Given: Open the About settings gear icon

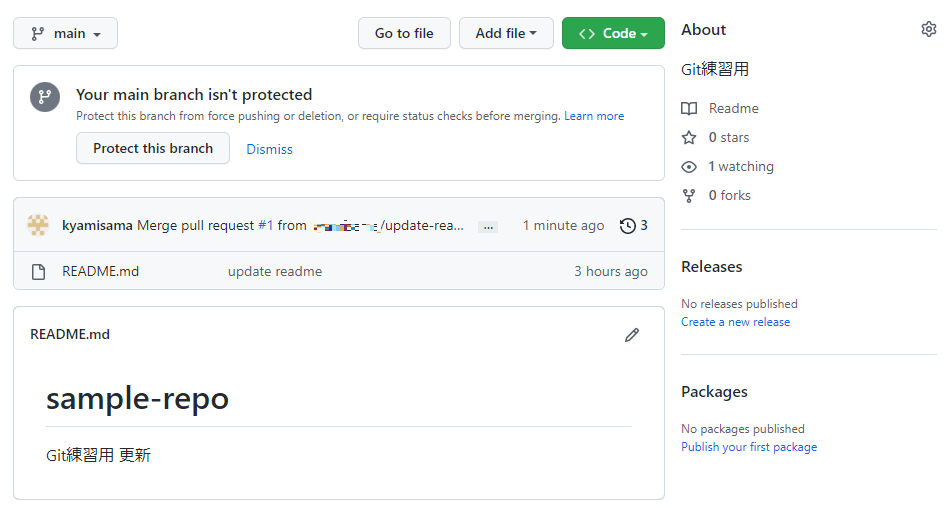Looking at the screenshot, I should (x=928, y=30).
